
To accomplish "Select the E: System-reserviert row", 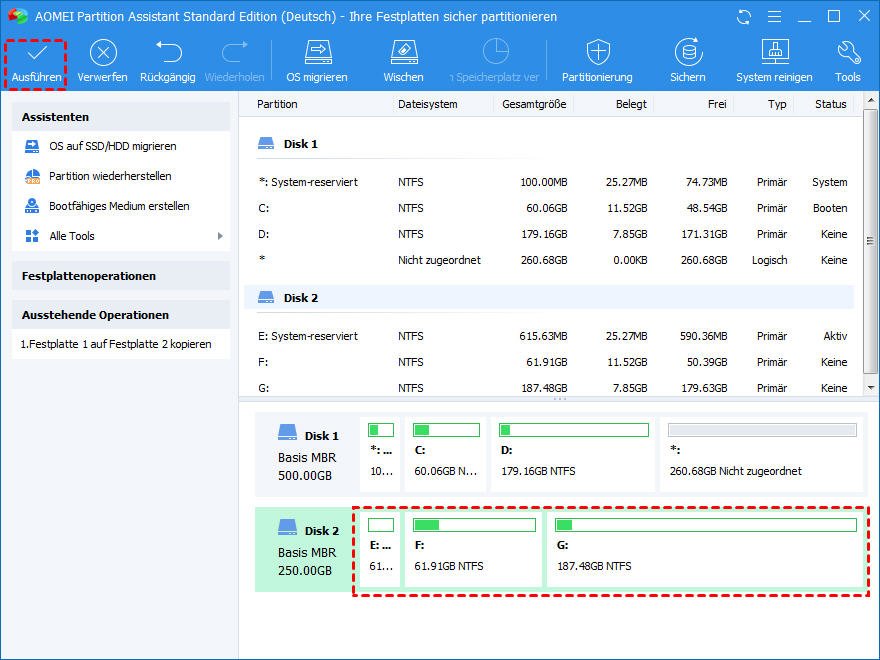I will (549, 336).
